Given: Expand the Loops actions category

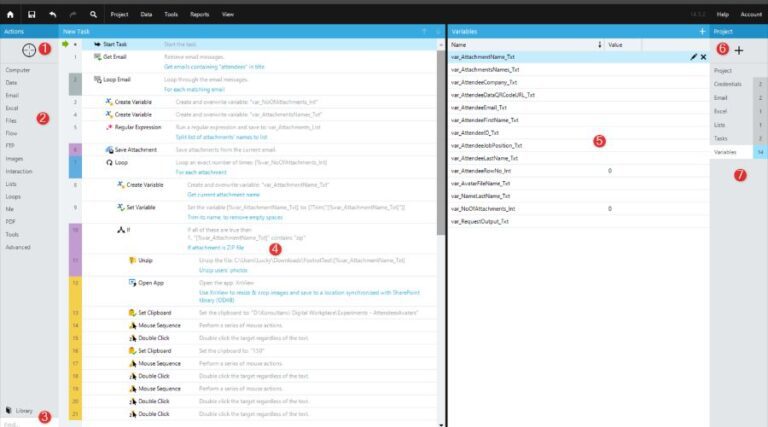Looking at the screenshot, I should [x=13, y=196].
